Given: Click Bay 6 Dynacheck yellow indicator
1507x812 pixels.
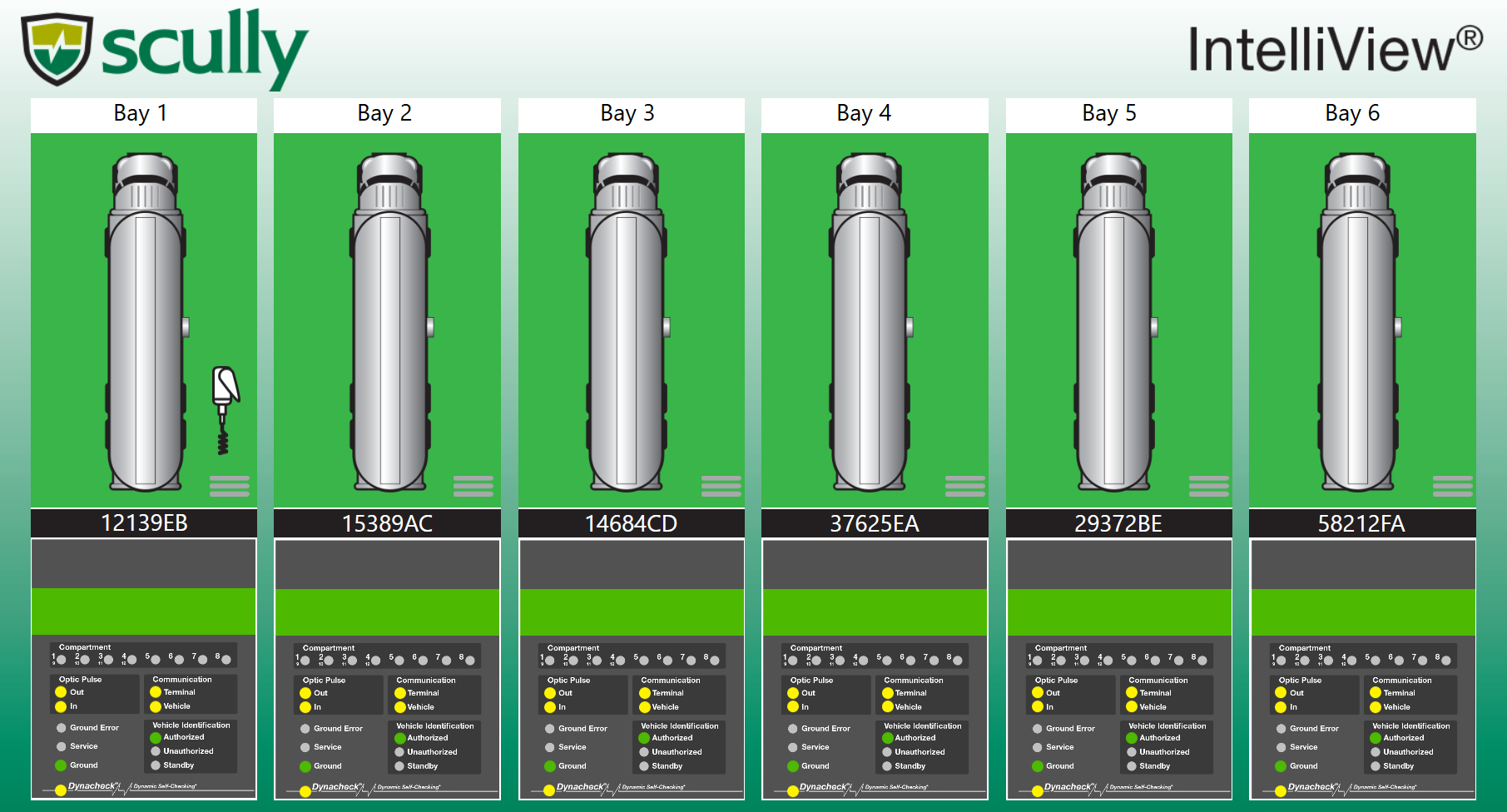Looking at the screenshot, I should [x=1281, y=790].
